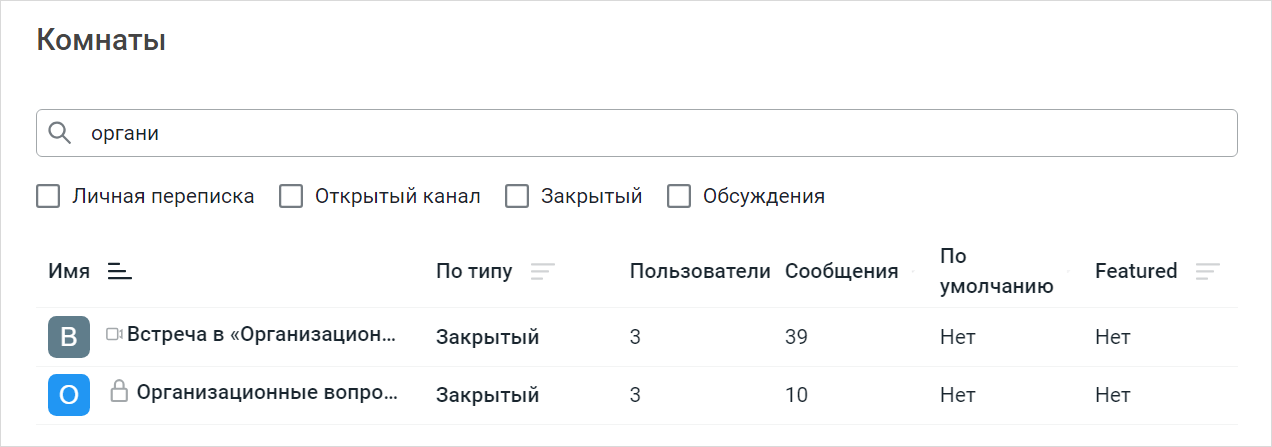Screen dimensions: 1272x447
Task: Sort by the Сообщения column header
Action: click(x=841, y=271)
